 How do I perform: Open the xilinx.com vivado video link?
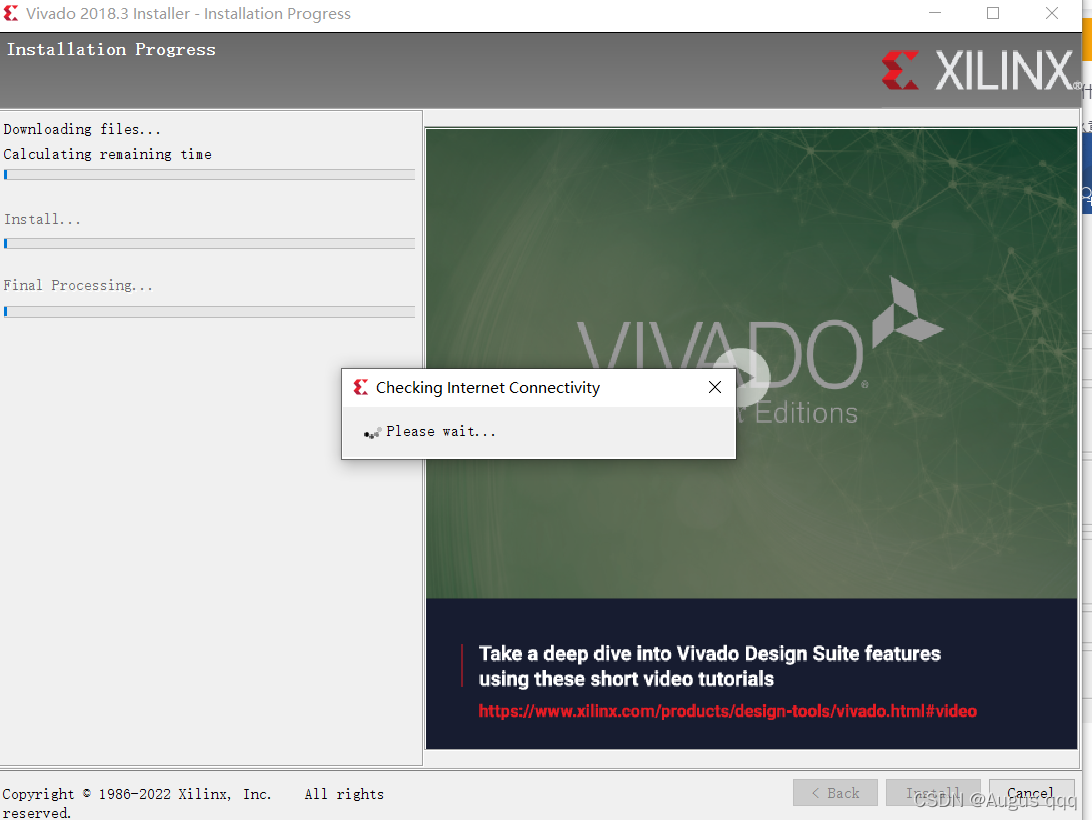pyautogui.click(x=727, y=711)
